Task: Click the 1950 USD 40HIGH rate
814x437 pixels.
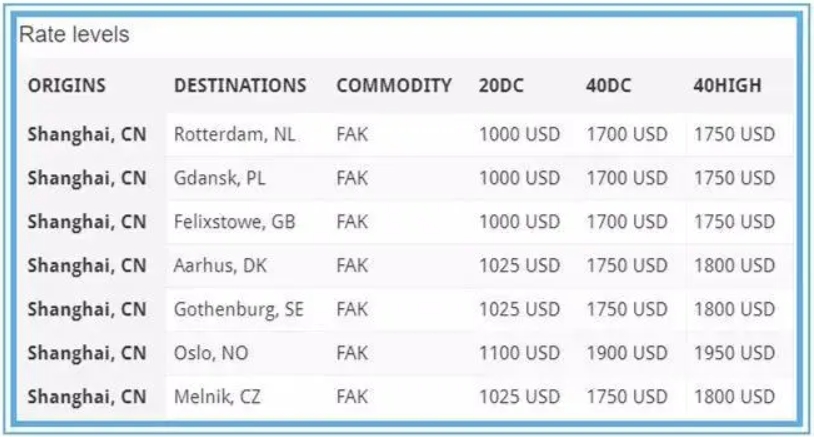Action: [x=734, y=353]
